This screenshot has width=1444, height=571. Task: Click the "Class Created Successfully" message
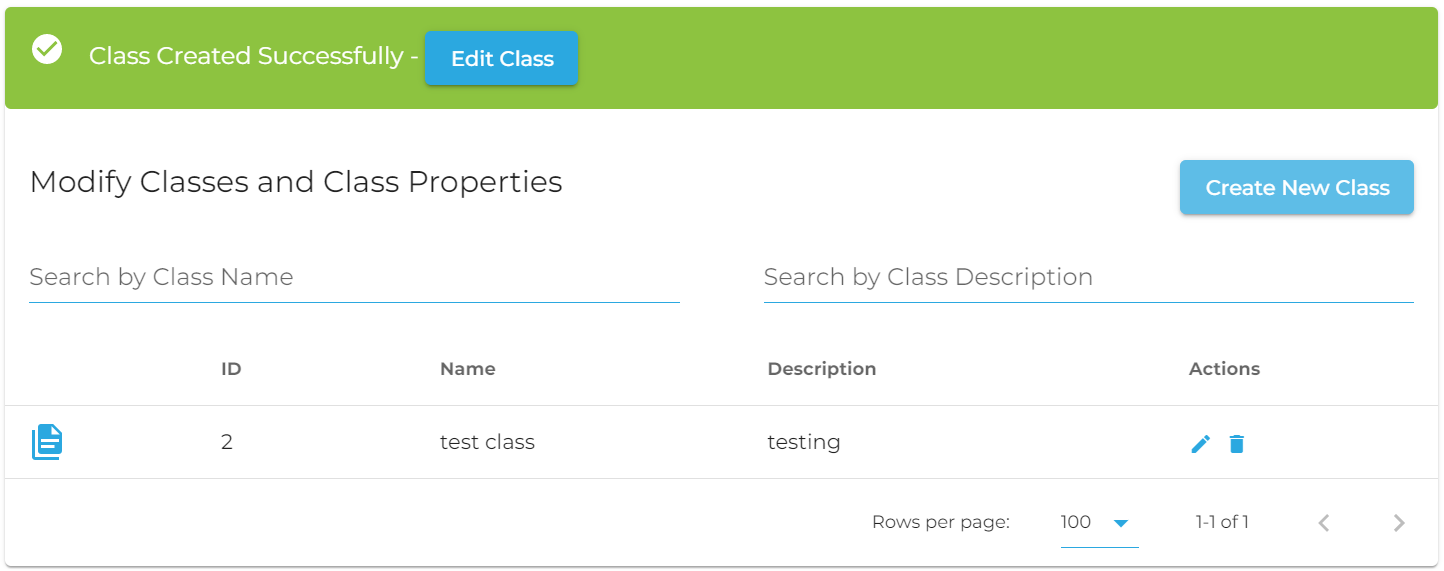pyautogui.click(x=246, y=56)
